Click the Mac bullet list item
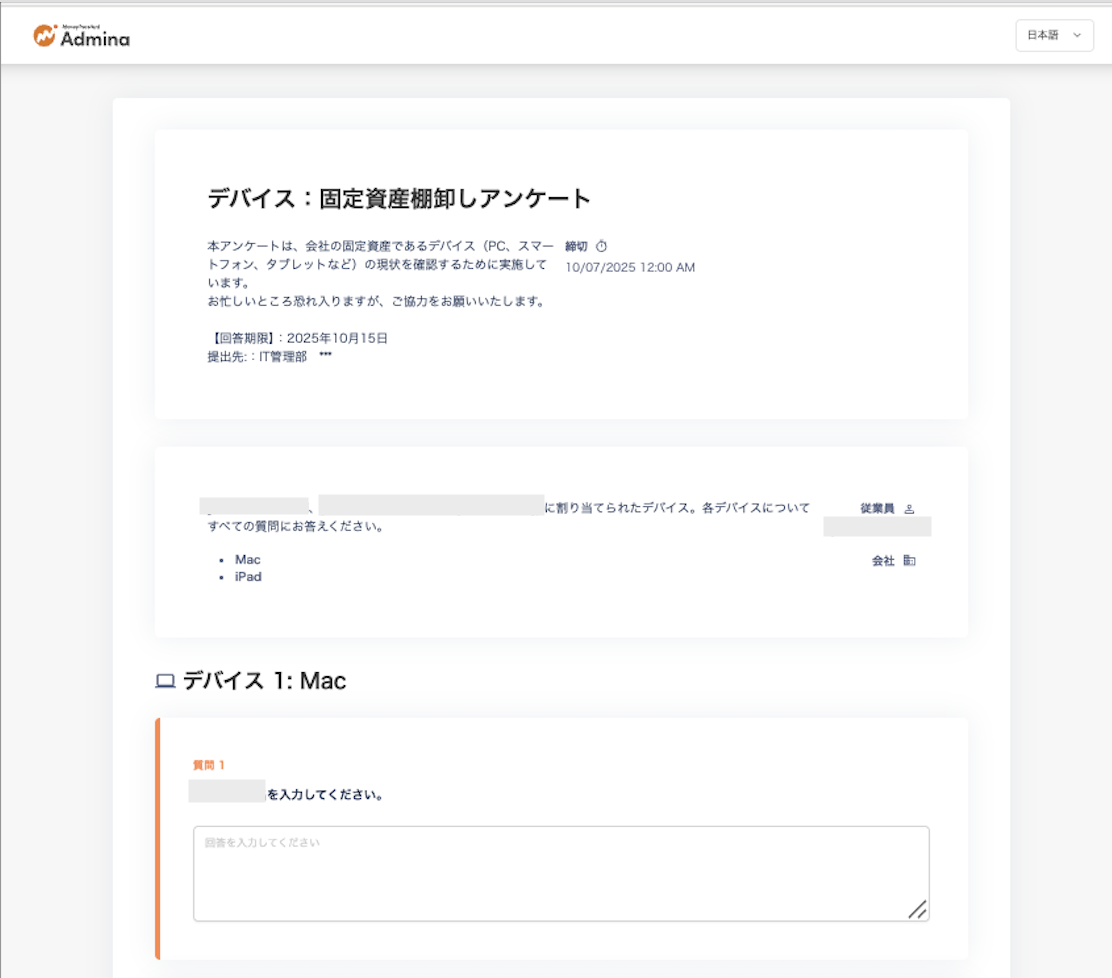Image resolution: width=1112 pixels, height=978 pixels. pyautogui.click(x=248, y=560)
